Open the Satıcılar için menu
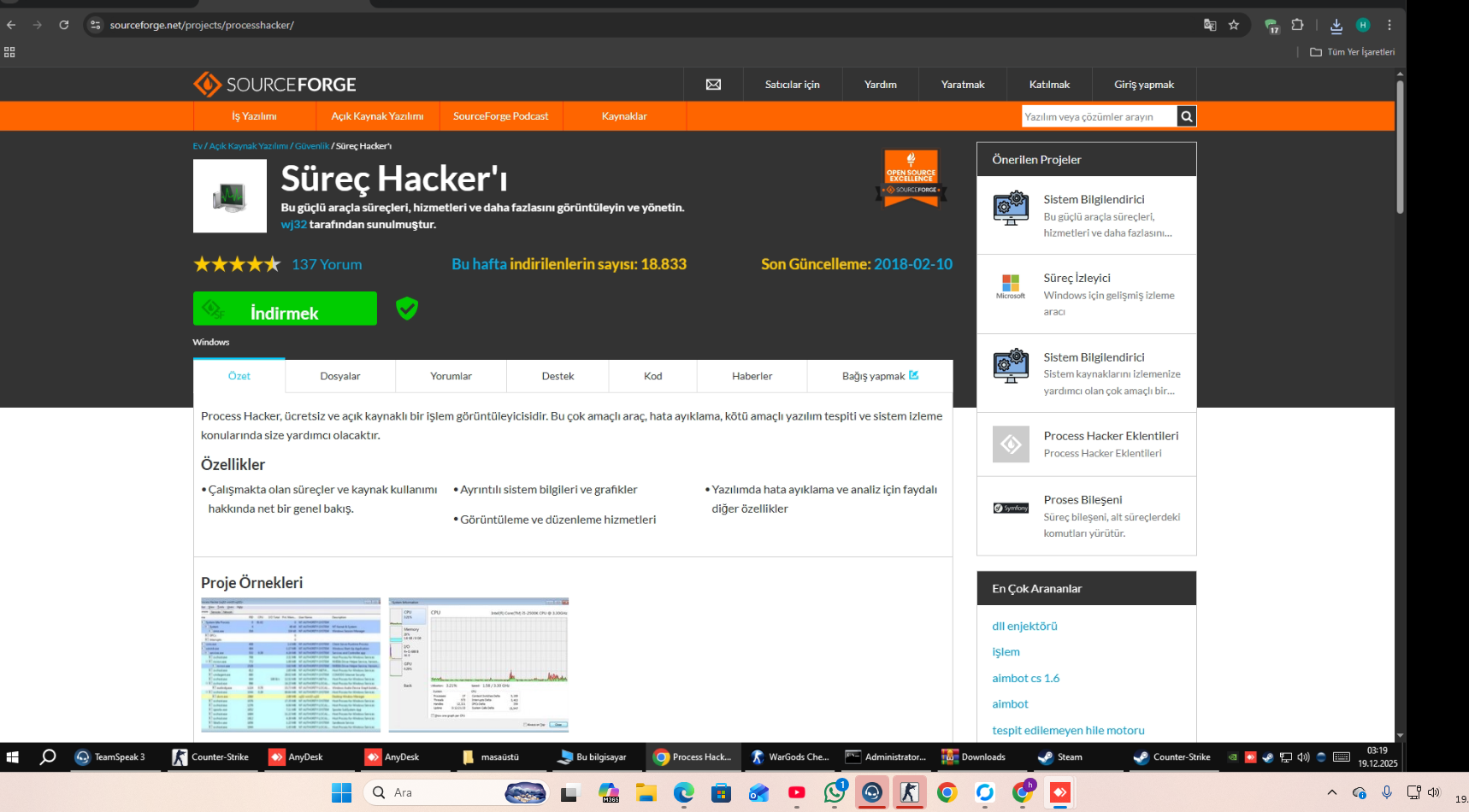 [x=792, y=85]
